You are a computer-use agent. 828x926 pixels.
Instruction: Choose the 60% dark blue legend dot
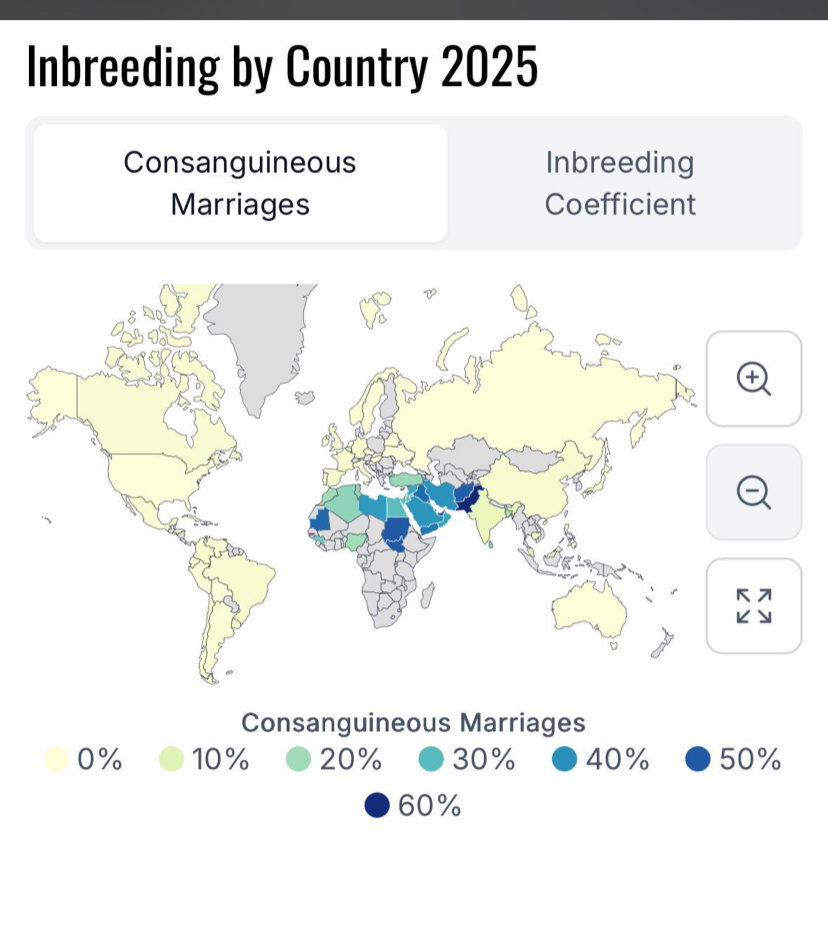[x=377, y=805]
